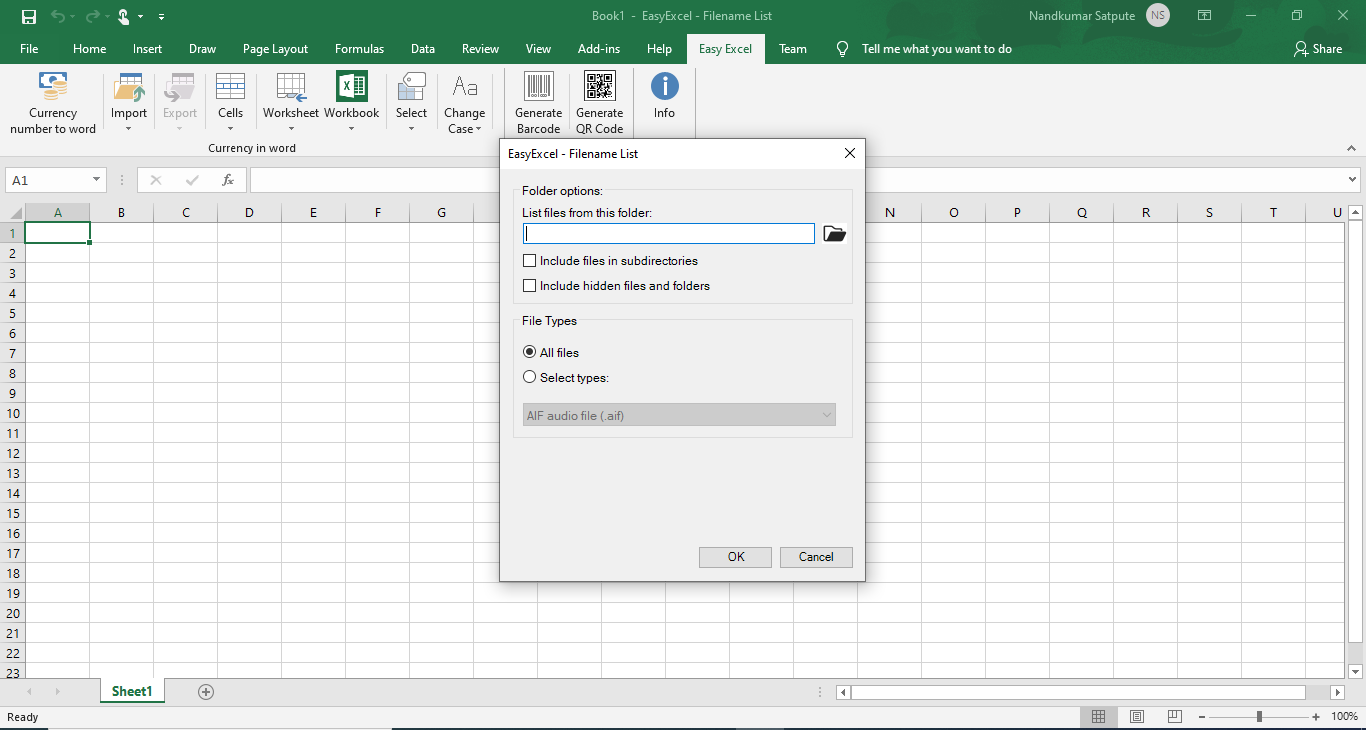This screenshot has height=730, width=1366.
Task: Switch to the Home tab
Action: (89, 49)
